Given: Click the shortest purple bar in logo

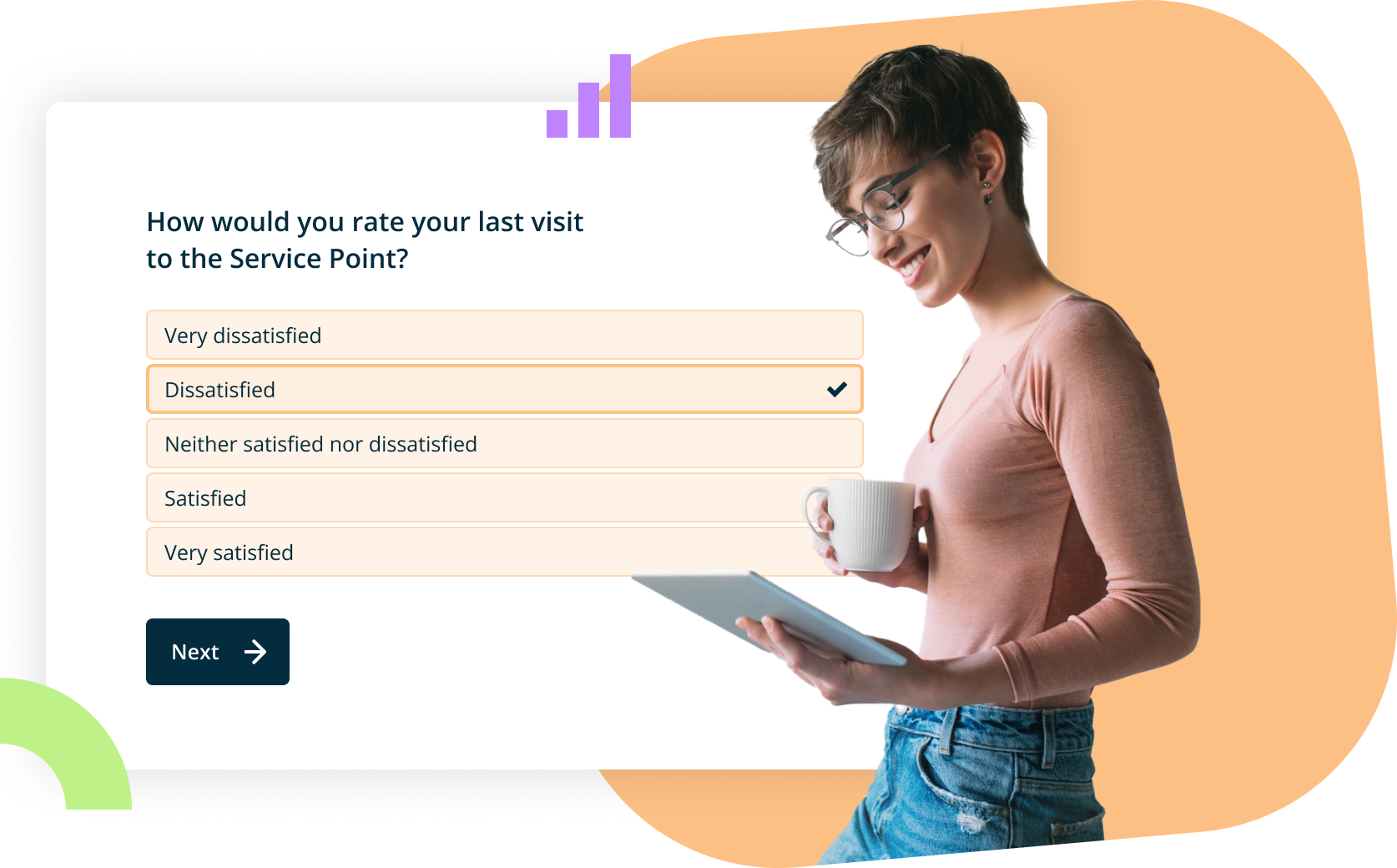Looking at the screenshot, I should point(557,124).
